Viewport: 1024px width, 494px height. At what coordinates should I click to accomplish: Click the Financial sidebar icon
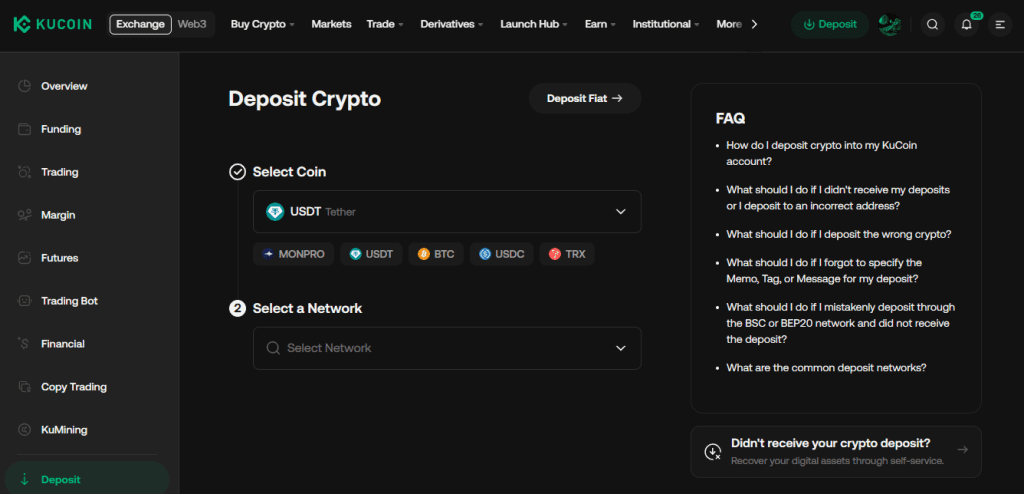tap(24, 344)
